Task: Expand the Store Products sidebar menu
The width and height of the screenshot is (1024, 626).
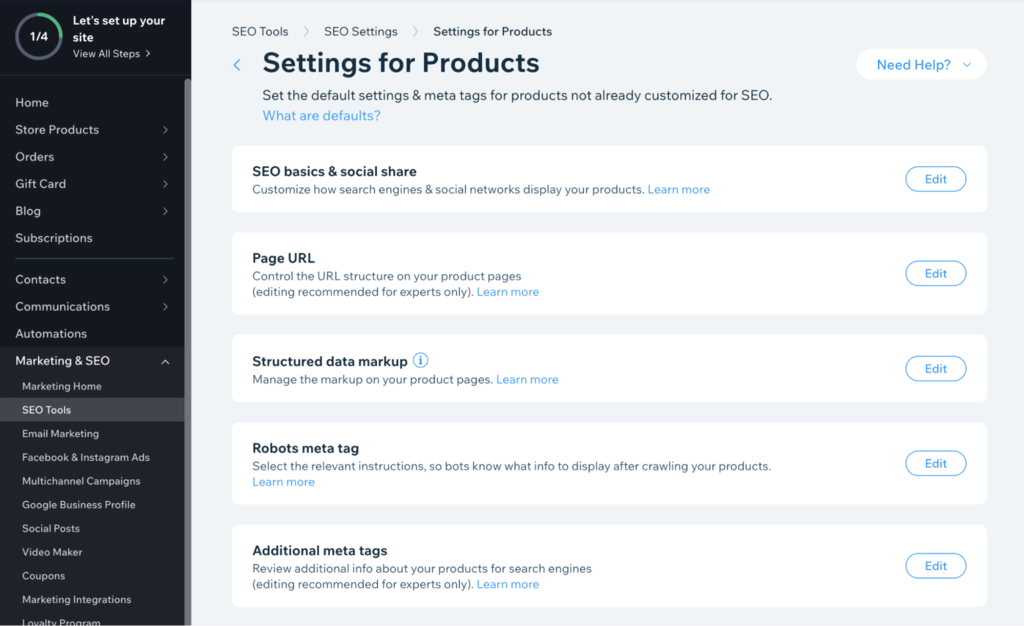Action: [x=165, y=130]
